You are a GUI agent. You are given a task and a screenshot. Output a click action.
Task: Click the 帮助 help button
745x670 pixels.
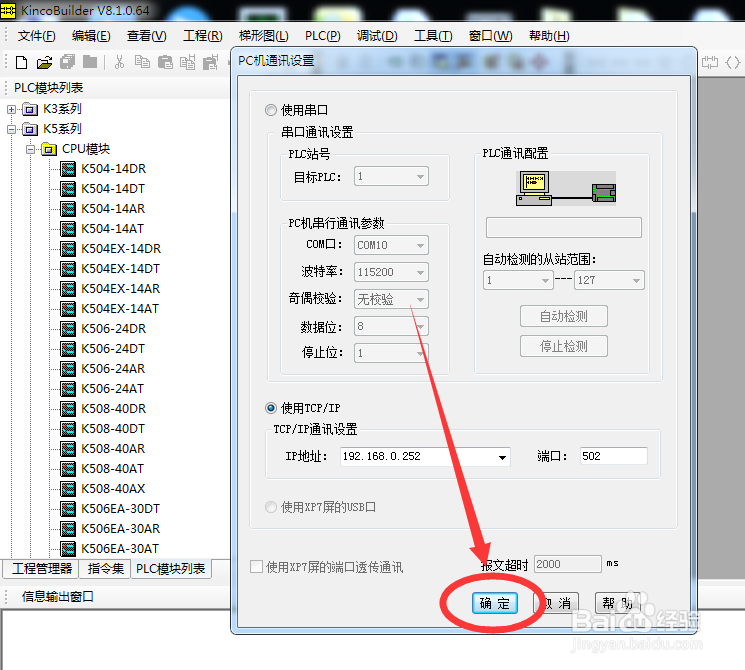pyautogui.click(x=617, y=603)
